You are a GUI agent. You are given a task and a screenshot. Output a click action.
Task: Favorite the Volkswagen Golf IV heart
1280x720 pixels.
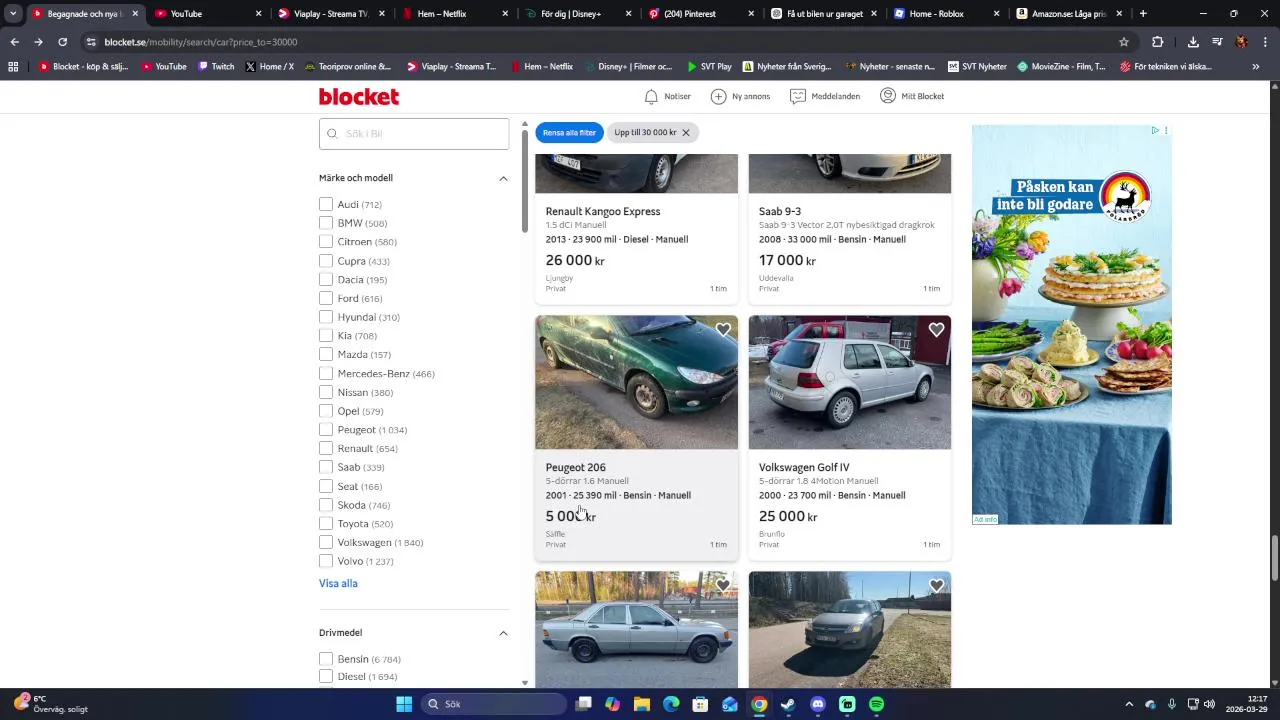[936, 330]
